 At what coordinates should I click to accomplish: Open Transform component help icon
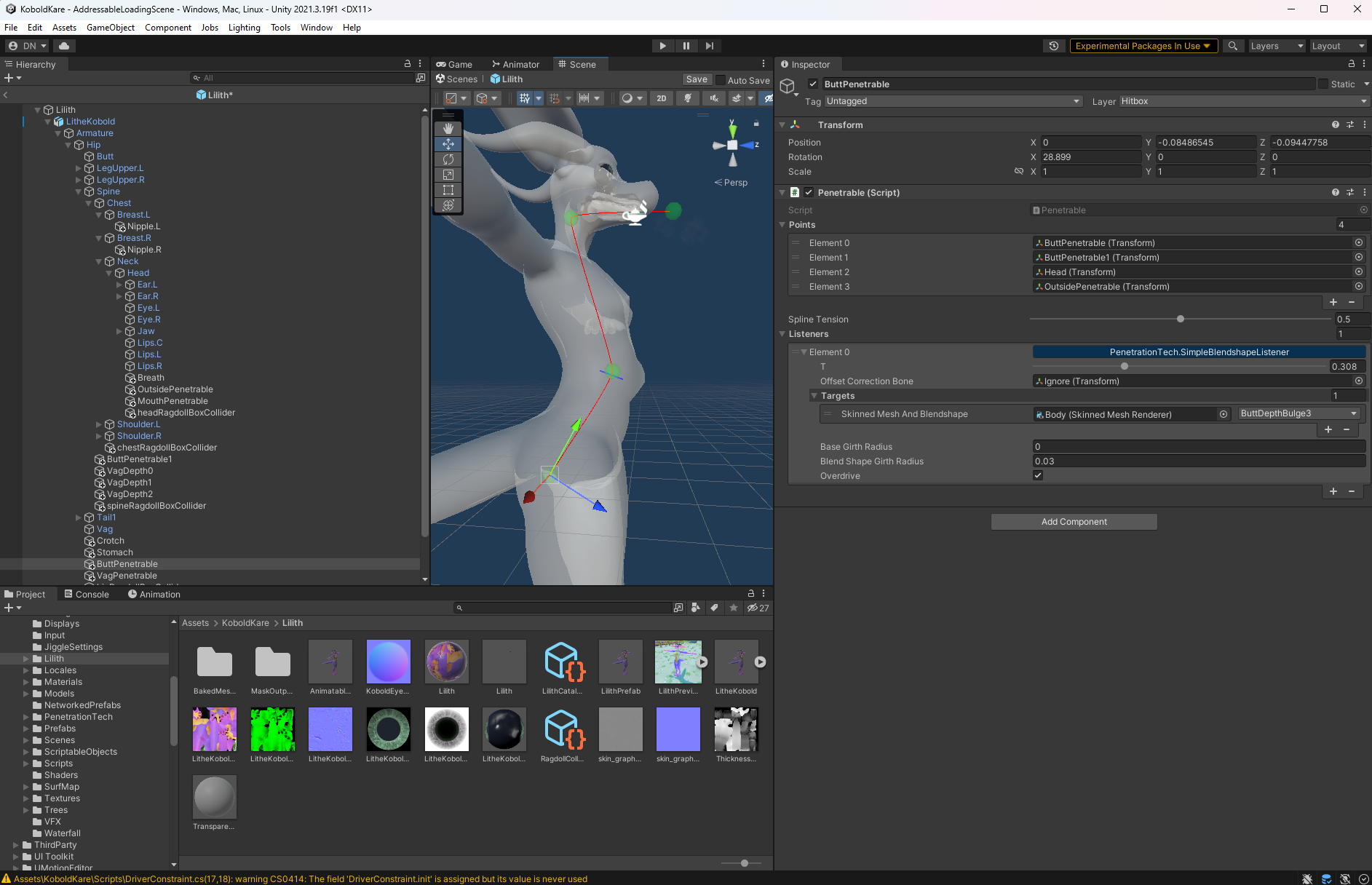(x=1336, y=125)
